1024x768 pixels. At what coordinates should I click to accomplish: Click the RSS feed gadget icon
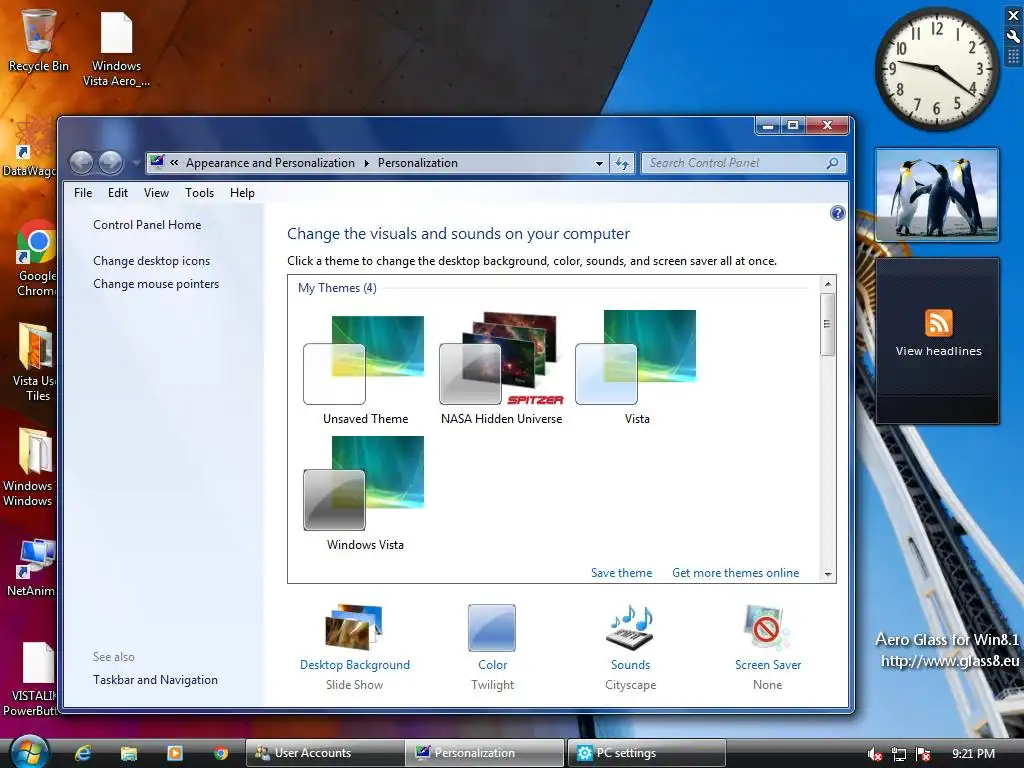938,323
